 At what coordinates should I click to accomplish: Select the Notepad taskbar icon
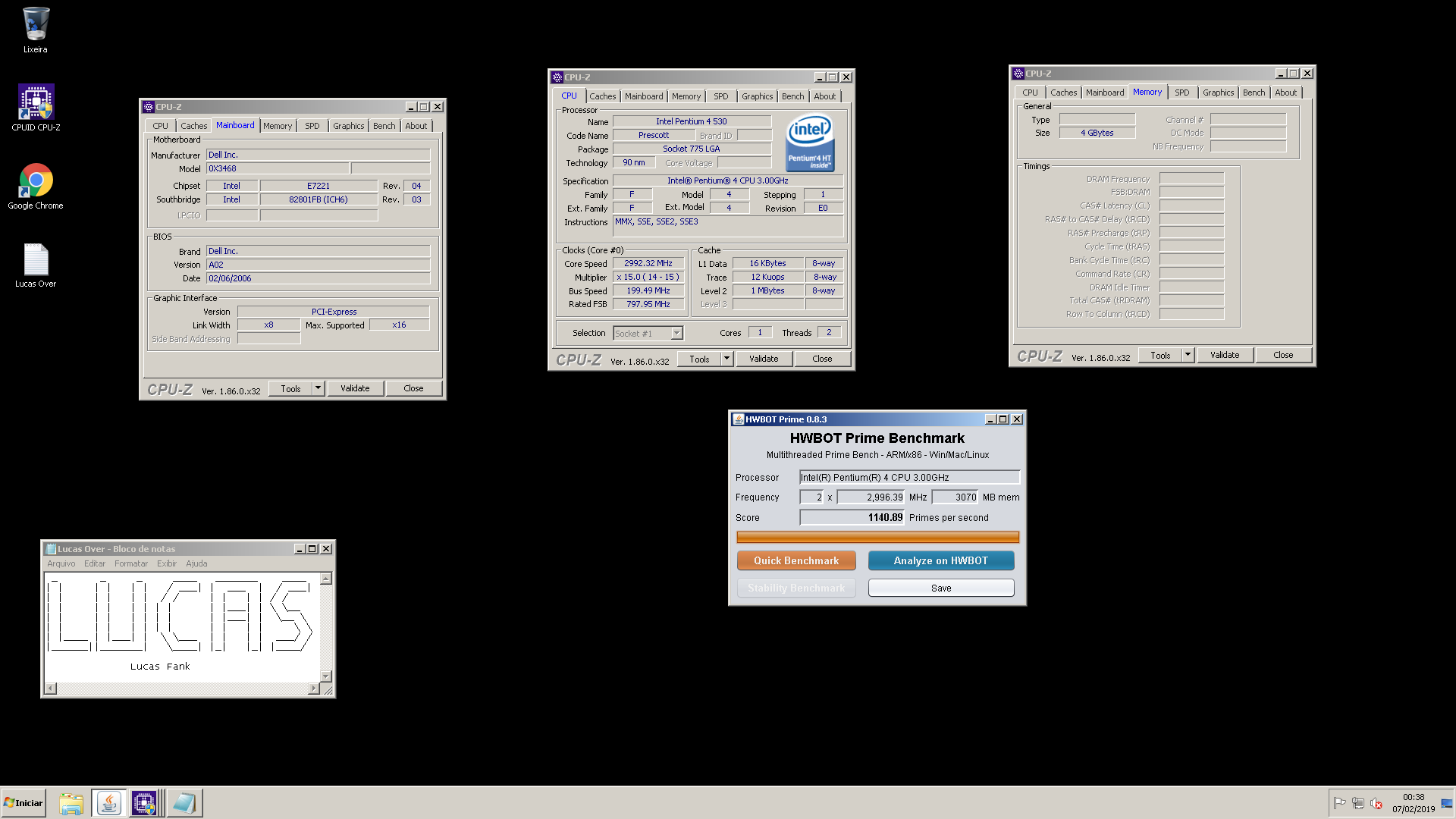pos(184,803)
